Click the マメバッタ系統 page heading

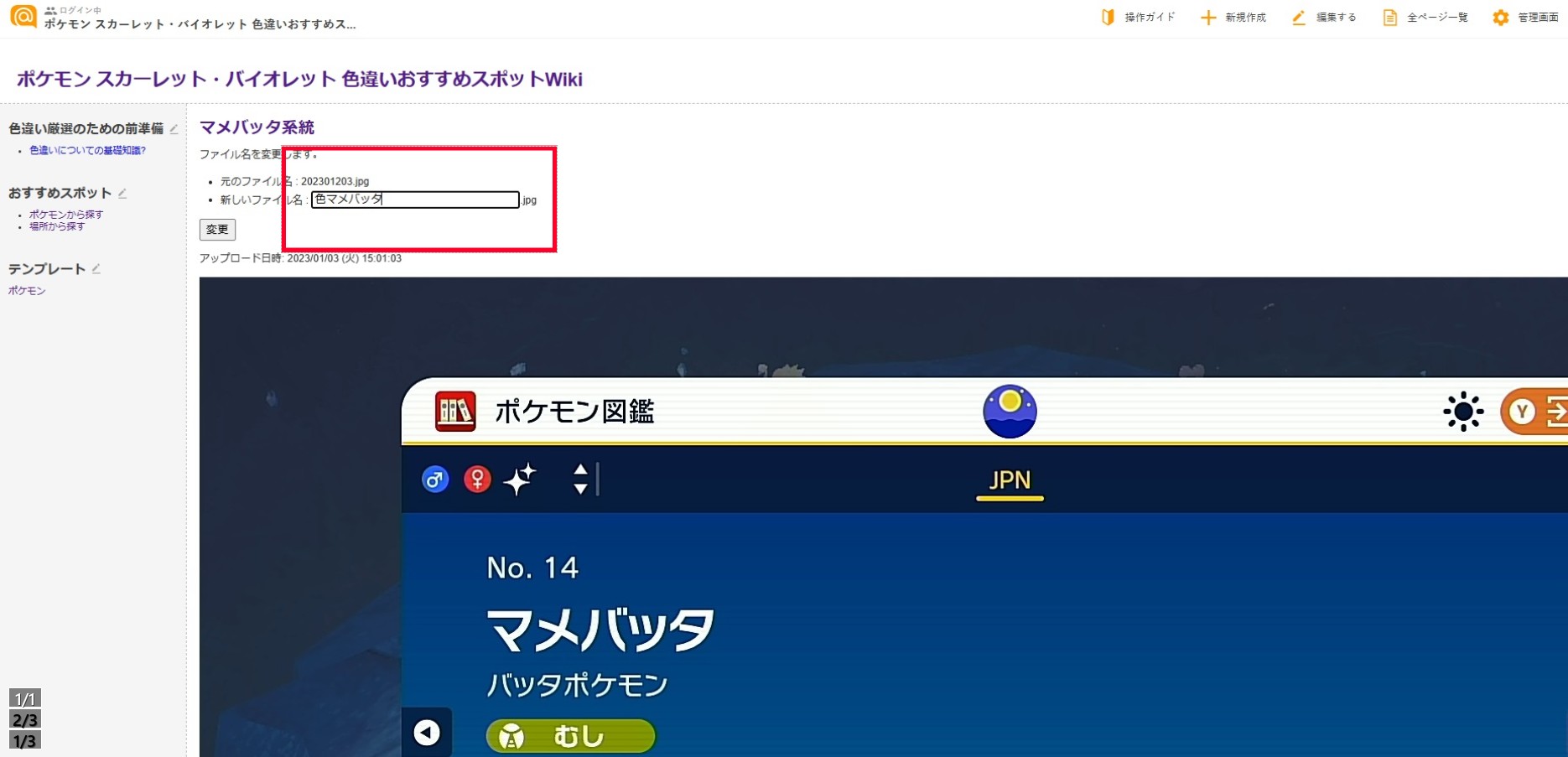pos(257,127)
